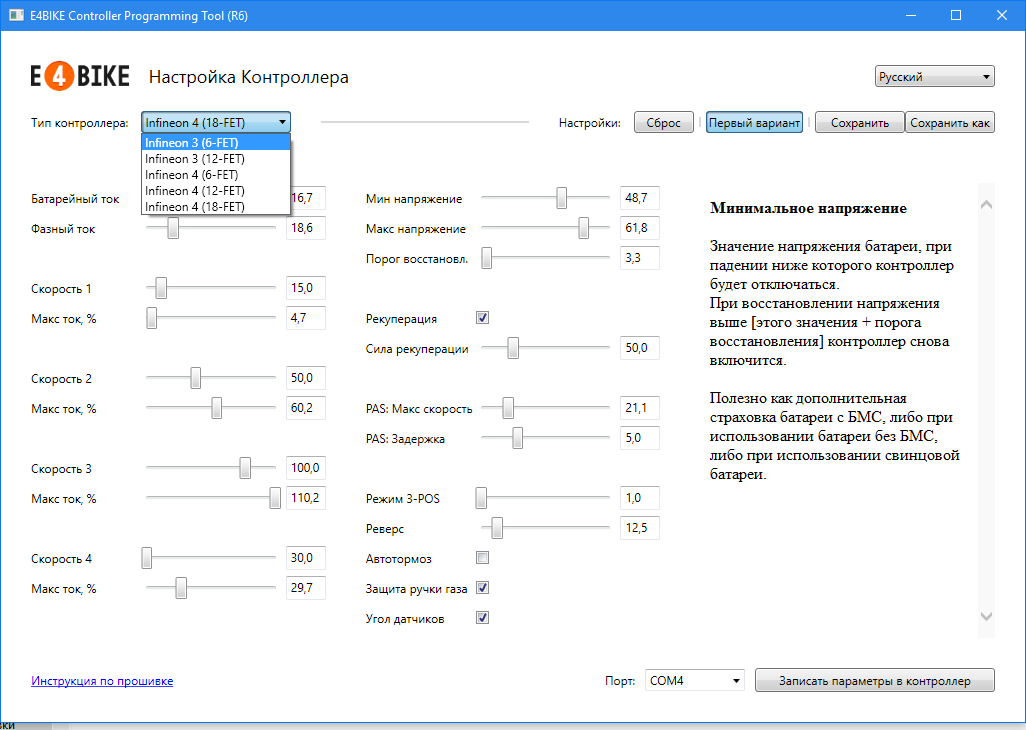Click the Режим 3-POS slider thumb
The image size is (1026, 730).
(482, 498)
